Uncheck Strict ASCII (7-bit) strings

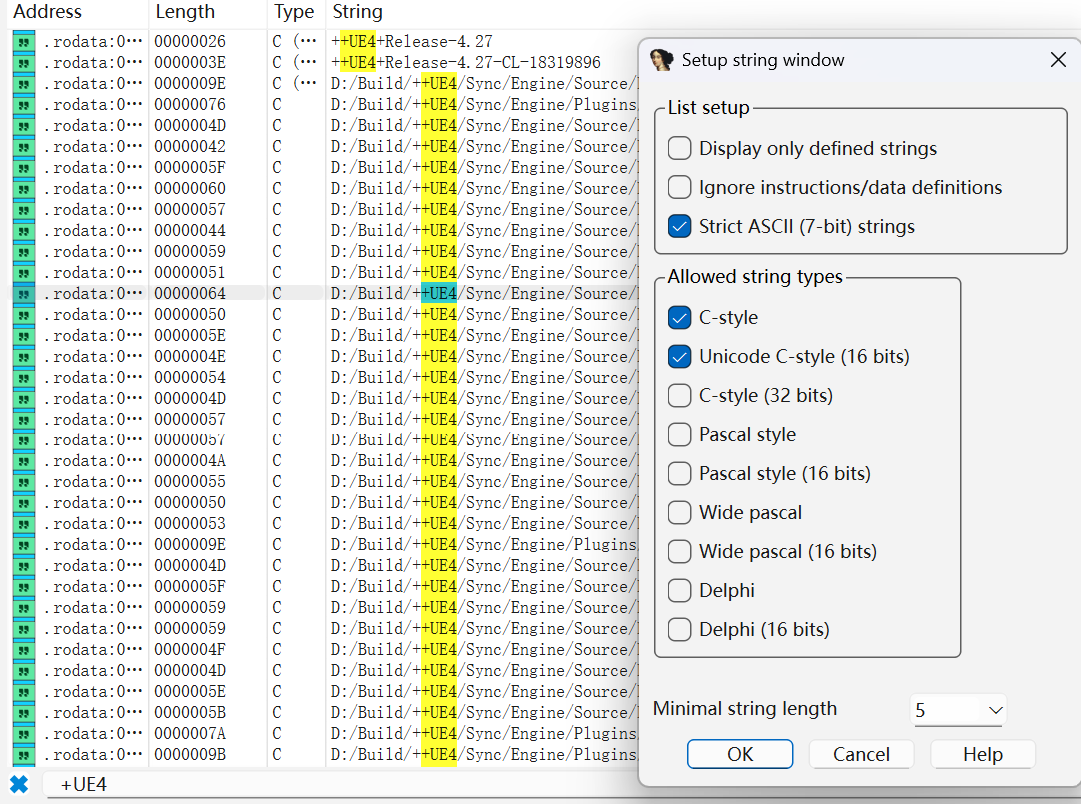pyautogui.click(x=680, y=227)
